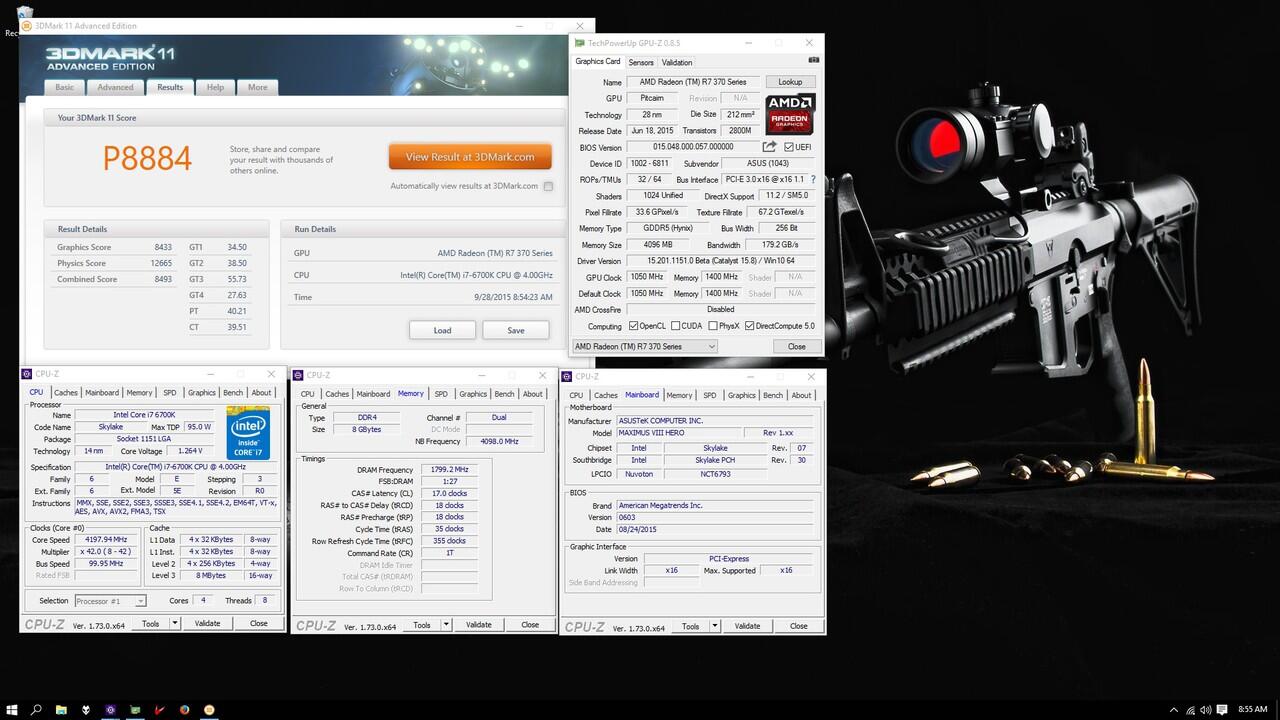Click the P8884 score text
1280x720 pixels.
147,157
